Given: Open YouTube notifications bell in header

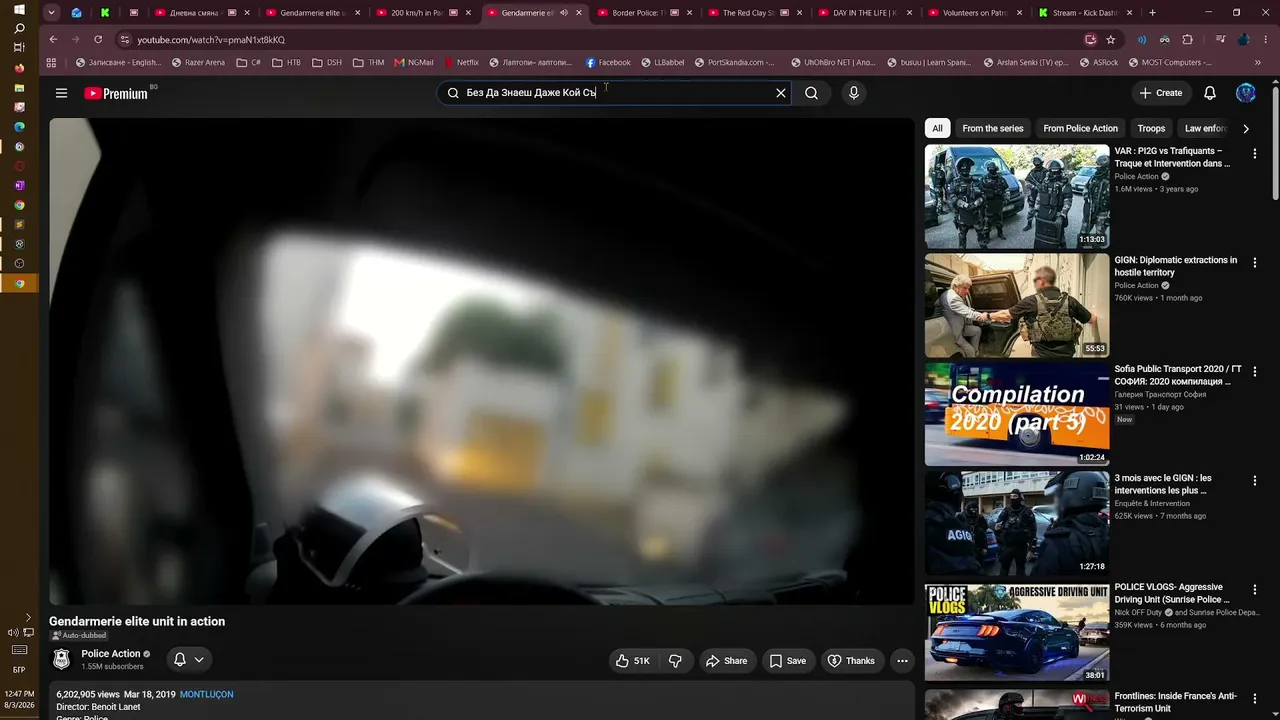Looking at the screenshot, I should (1210, 93).
